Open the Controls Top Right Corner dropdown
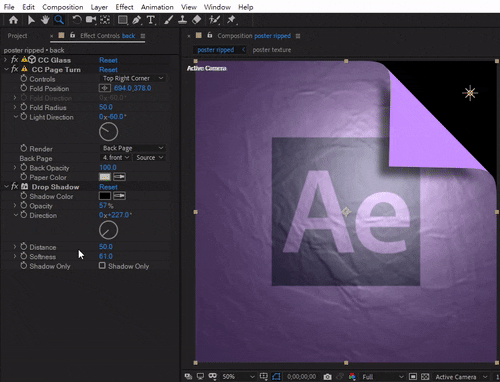This screenshot has width=500, height=382. [133, 78]
